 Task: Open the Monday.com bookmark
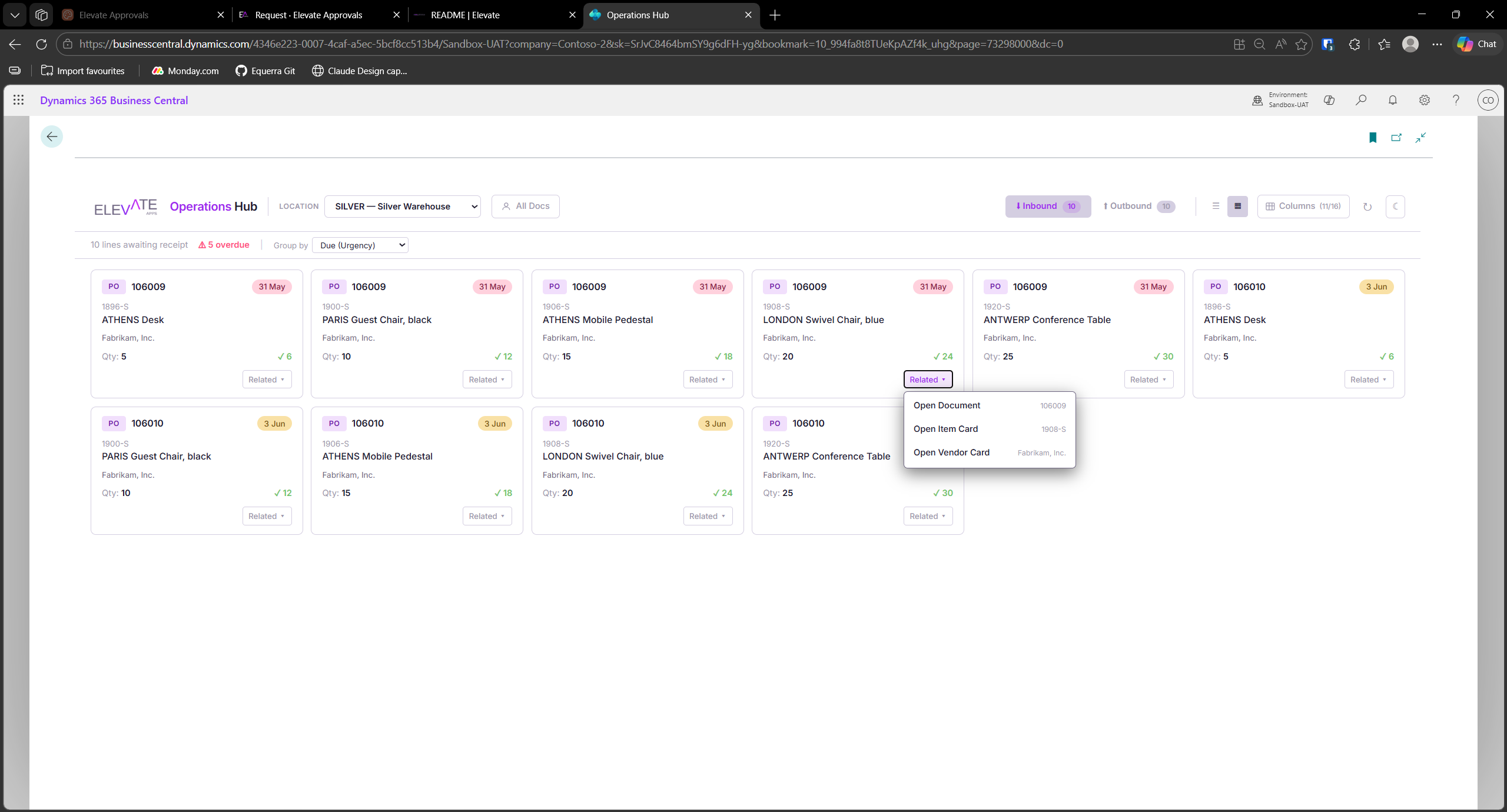(x=185, y=71)
